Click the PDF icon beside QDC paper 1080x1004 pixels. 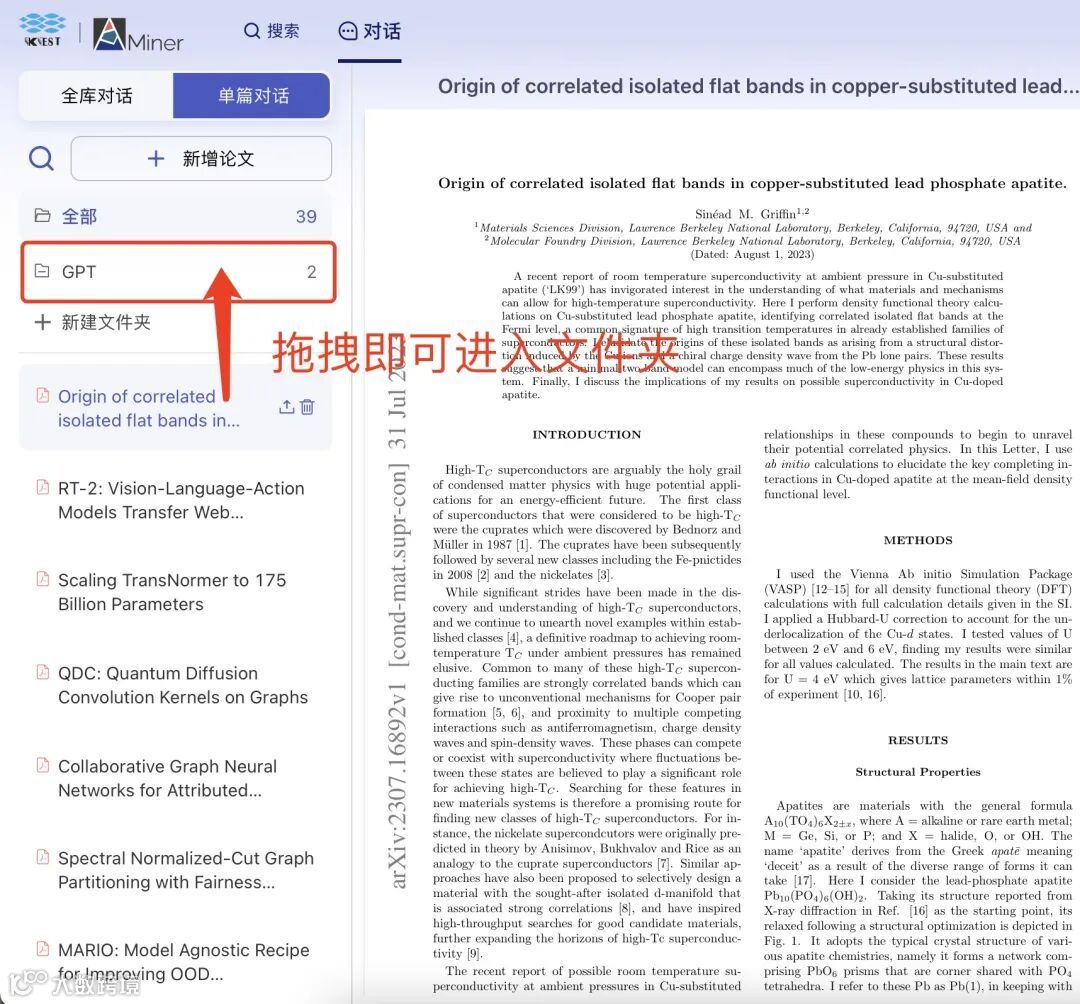click(43, 671)
